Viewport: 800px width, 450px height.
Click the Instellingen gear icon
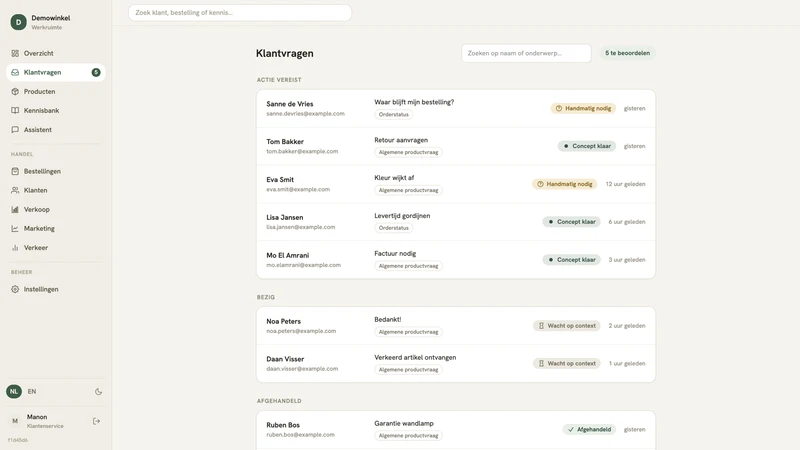coord(15,289)
